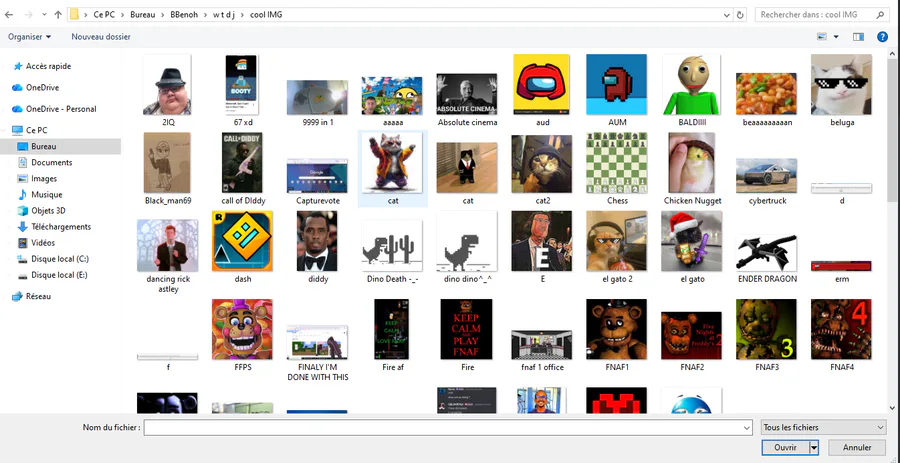Toggle the preview pane icon
This screenshot has height=463, width=900.
(858, 37)
